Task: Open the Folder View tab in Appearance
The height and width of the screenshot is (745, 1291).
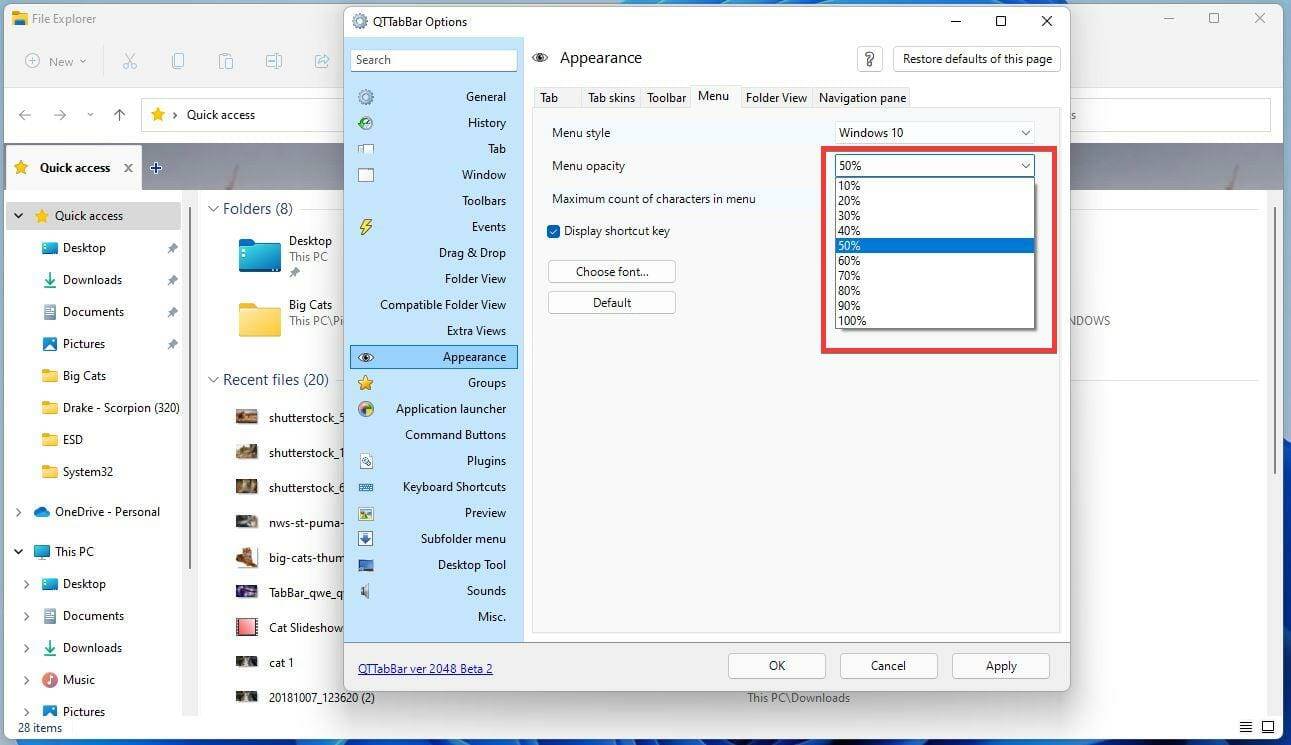Action: pyautogui.click(x=776, y=97)
